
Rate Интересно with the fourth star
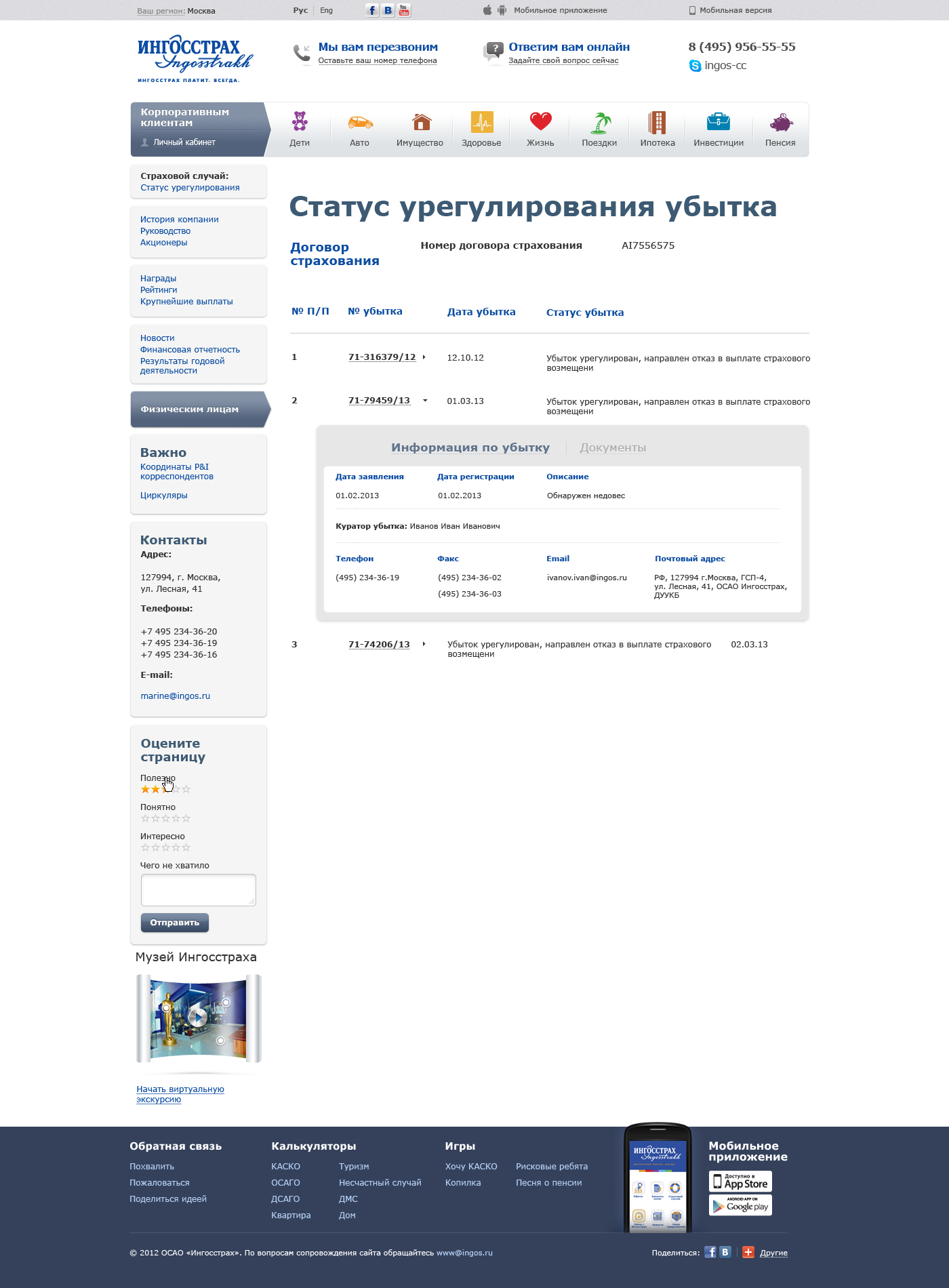tap(176, 847)
